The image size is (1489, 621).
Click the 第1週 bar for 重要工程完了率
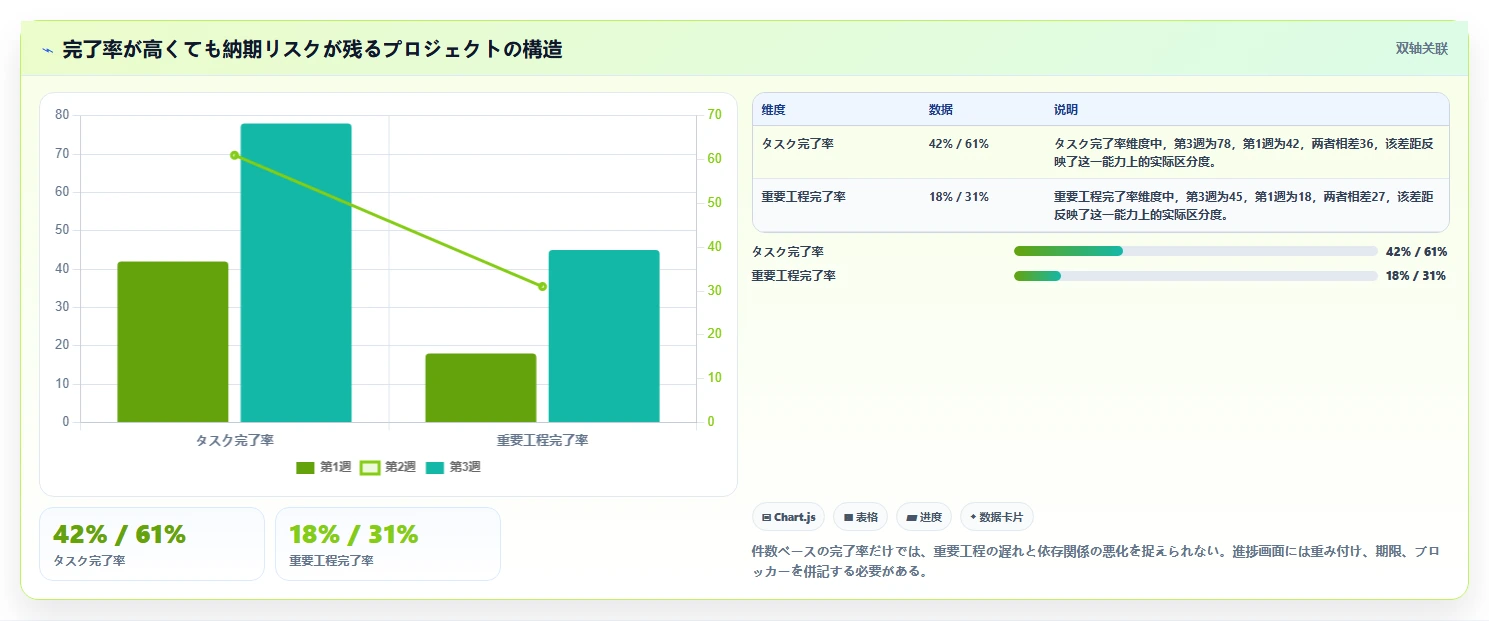point(481,388)
